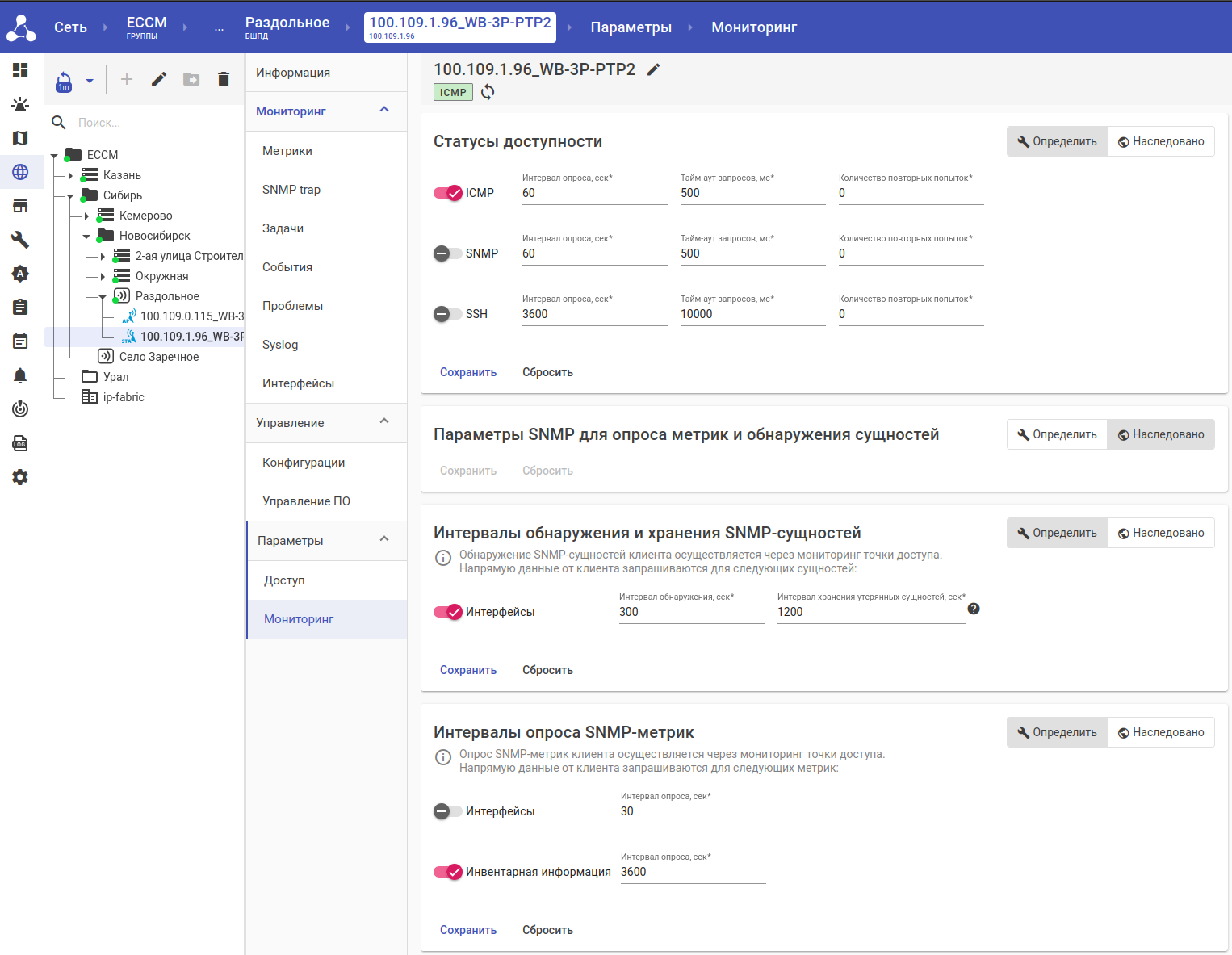The image size is (1232, 955).
Task: Toggle the ICMP availability switch
Action: coord(448,193)
